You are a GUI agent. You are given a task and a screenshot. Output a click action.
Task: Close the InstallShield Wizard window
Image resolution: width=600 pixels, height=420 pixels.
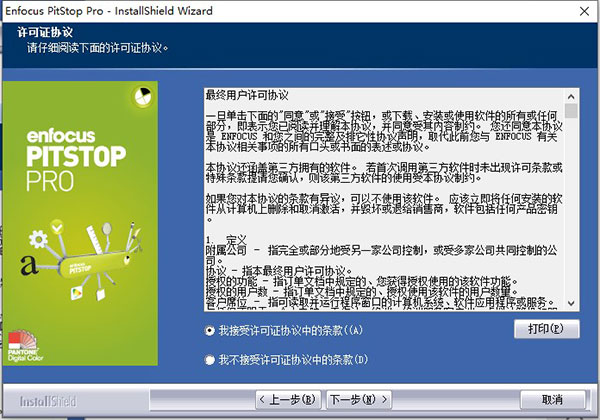584,11
